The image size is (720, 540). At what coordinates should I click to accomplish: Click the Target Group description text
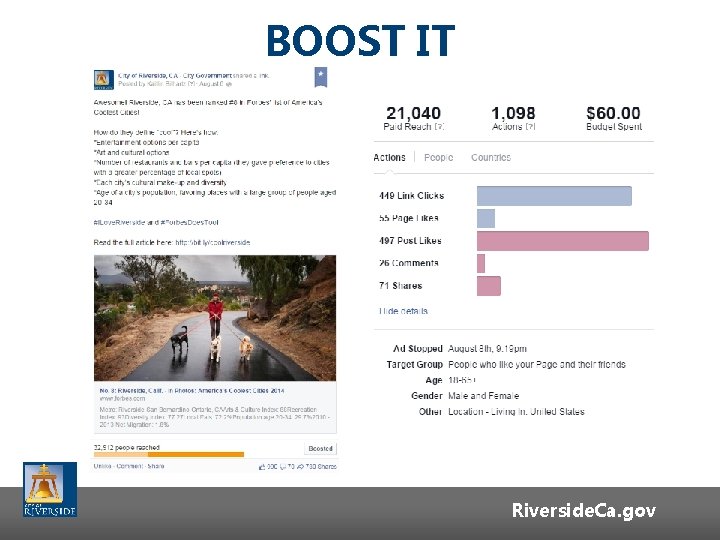pyautogui.click(x=537, y=364)
